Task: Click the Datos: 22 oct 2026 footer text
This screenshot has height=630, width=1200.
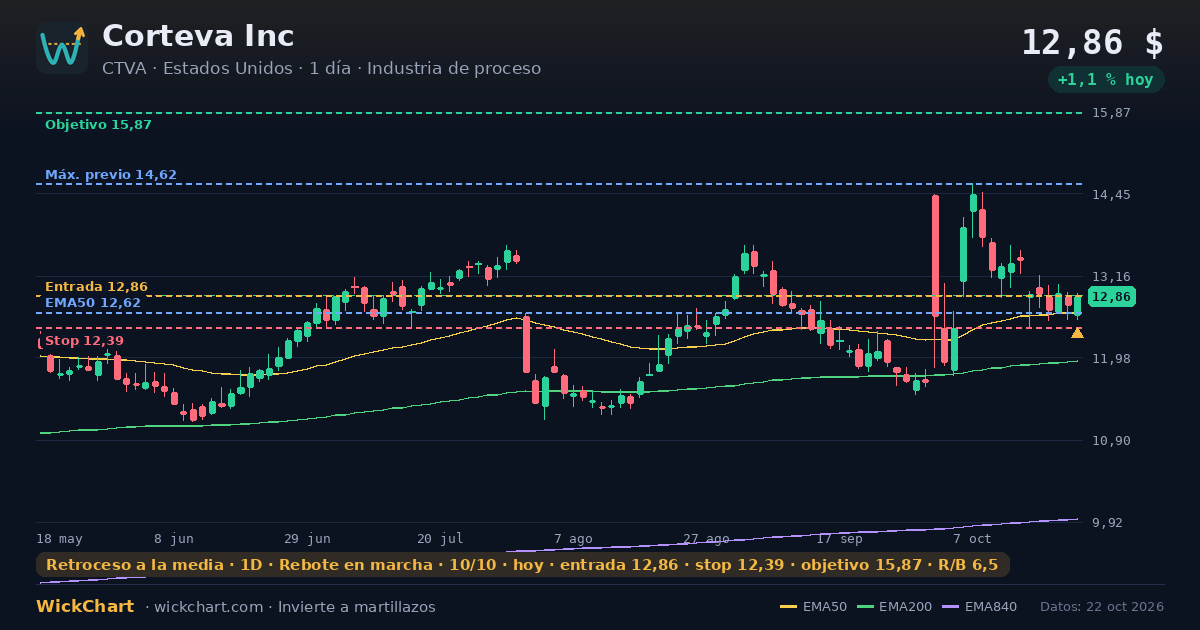Action: click(x=1102, y=607)
